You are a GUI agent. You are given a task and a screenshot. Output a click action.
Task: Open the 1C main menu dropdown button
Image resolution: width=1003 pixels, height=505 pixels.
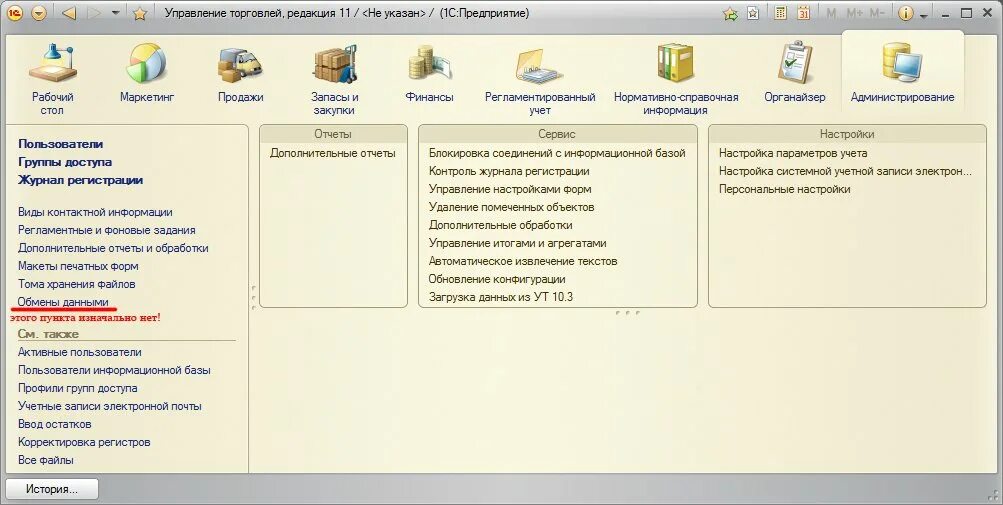pos(38,13)
